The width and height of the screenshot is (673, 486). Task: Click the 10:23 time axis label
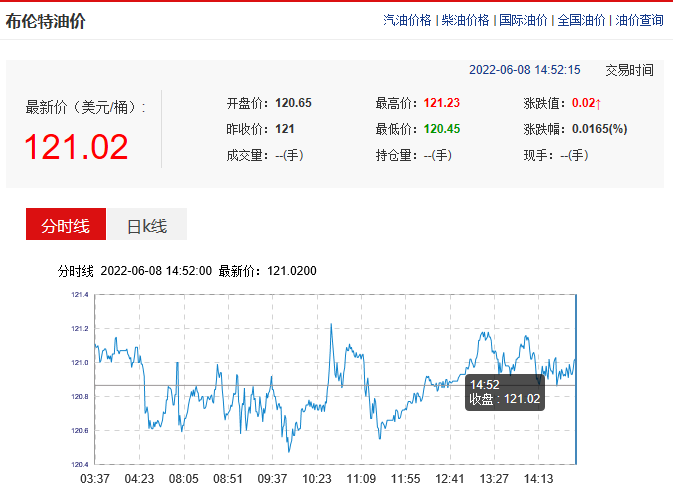pyautogui.click(x=316, y=479)
